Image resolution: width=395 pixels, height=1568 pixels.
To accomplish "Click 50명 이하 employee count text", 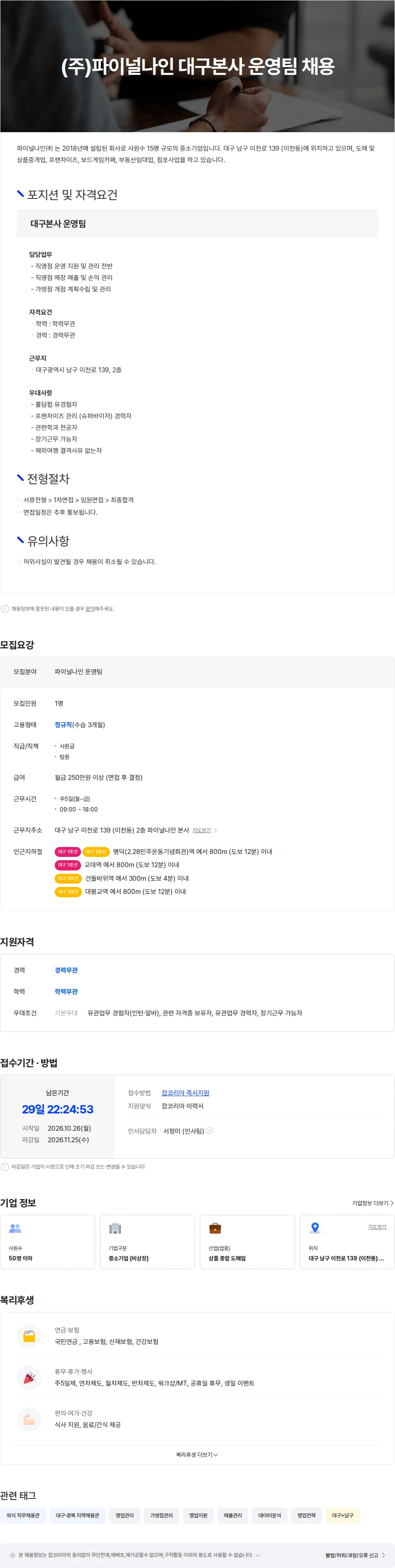I will (x=21, y=1258).
